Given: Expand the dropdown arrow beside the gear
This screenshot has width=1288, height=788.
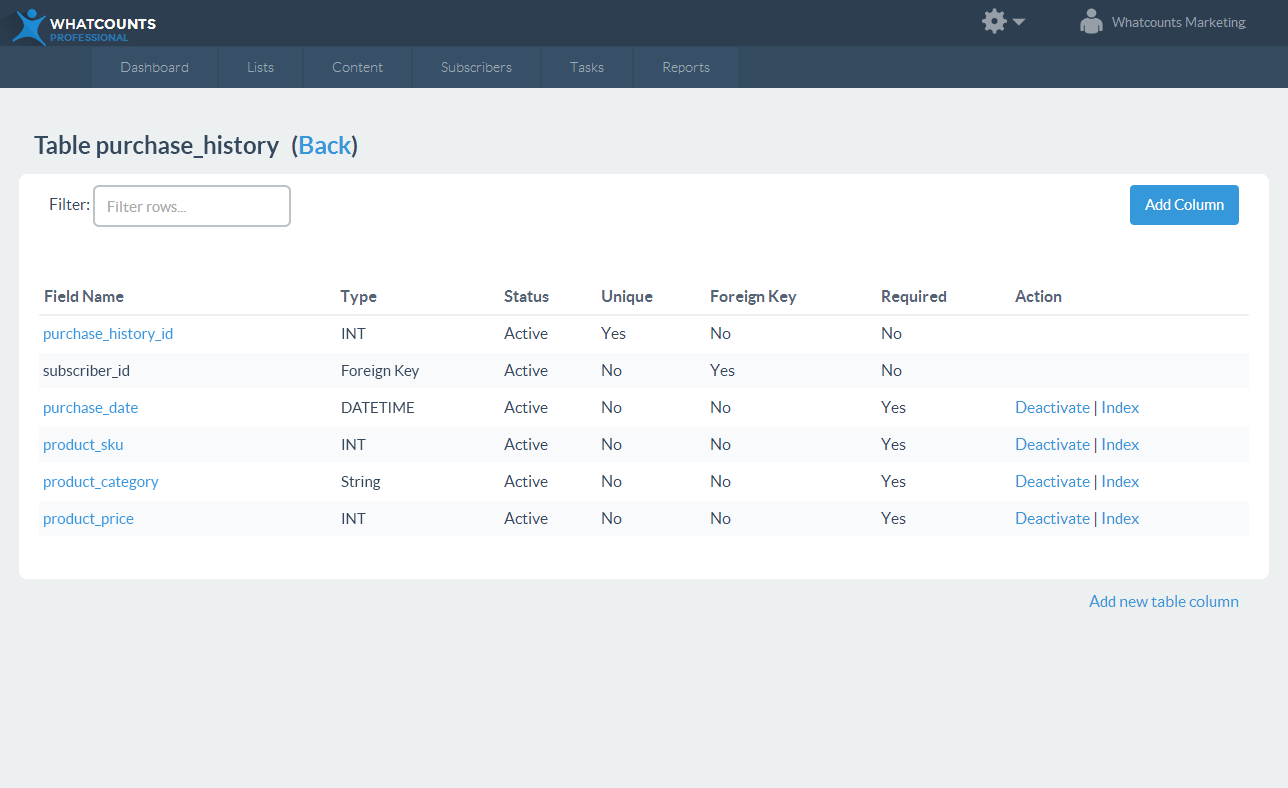Looking at the screenshot, I should (1019, 22).
